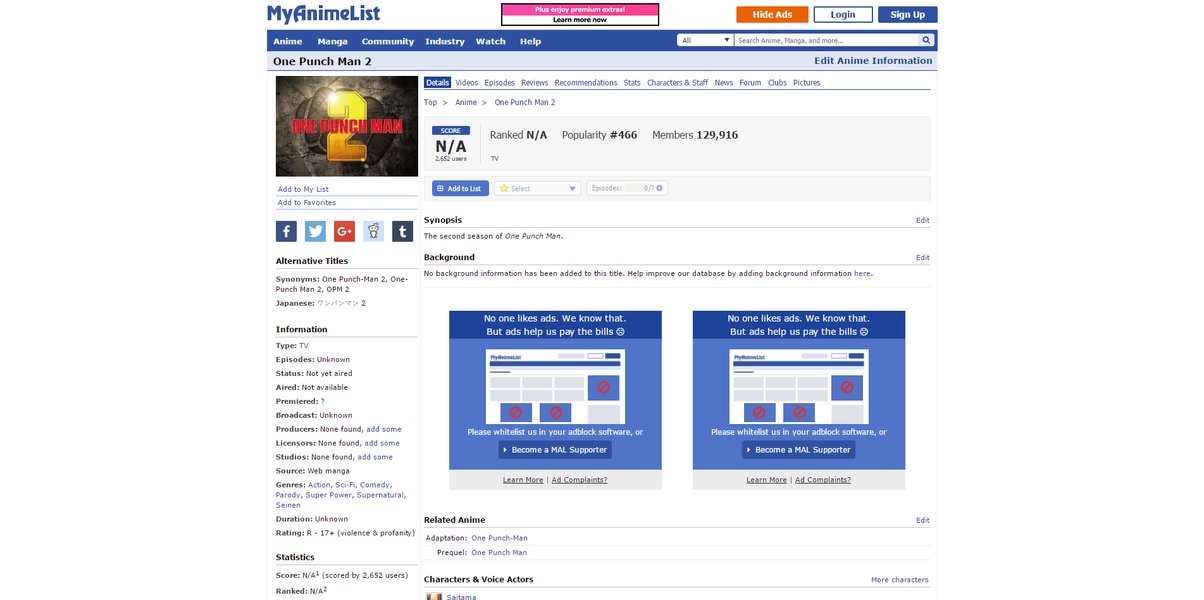Click 'add some' next to Producers
Image resolution: width=1204 pixels, height=600 pixels.
(x=384, y=429)
